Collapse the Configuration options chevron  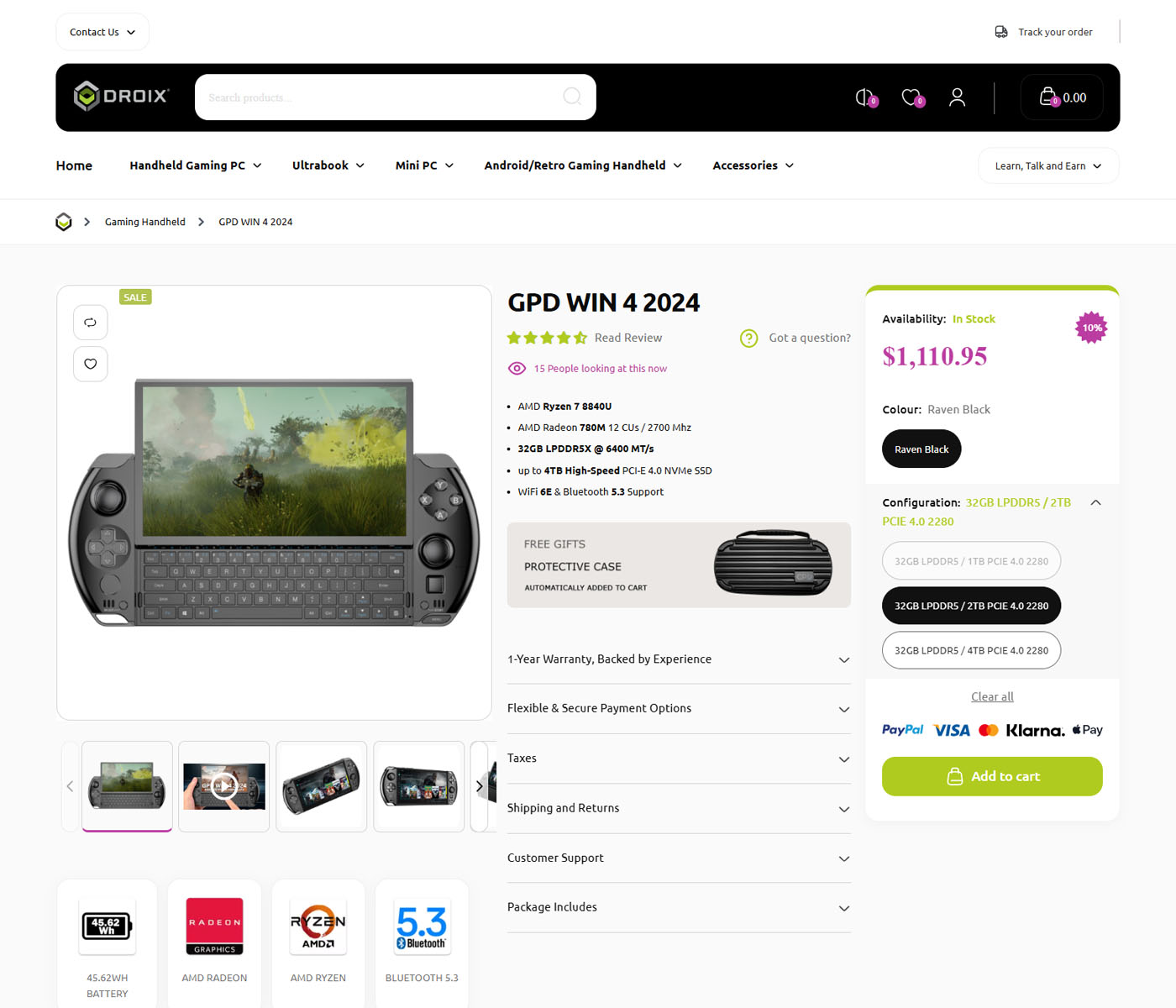[1095, 502]
